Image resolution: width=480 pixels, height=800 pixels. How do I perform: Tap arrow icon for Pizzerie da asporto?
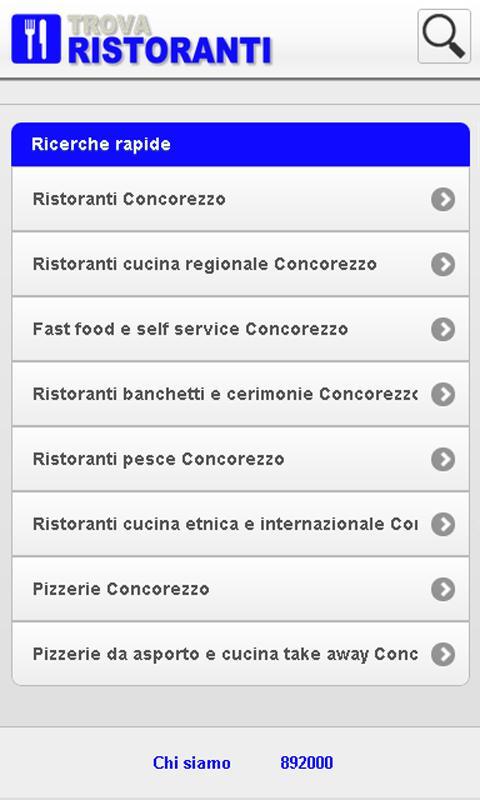(443, 654)
